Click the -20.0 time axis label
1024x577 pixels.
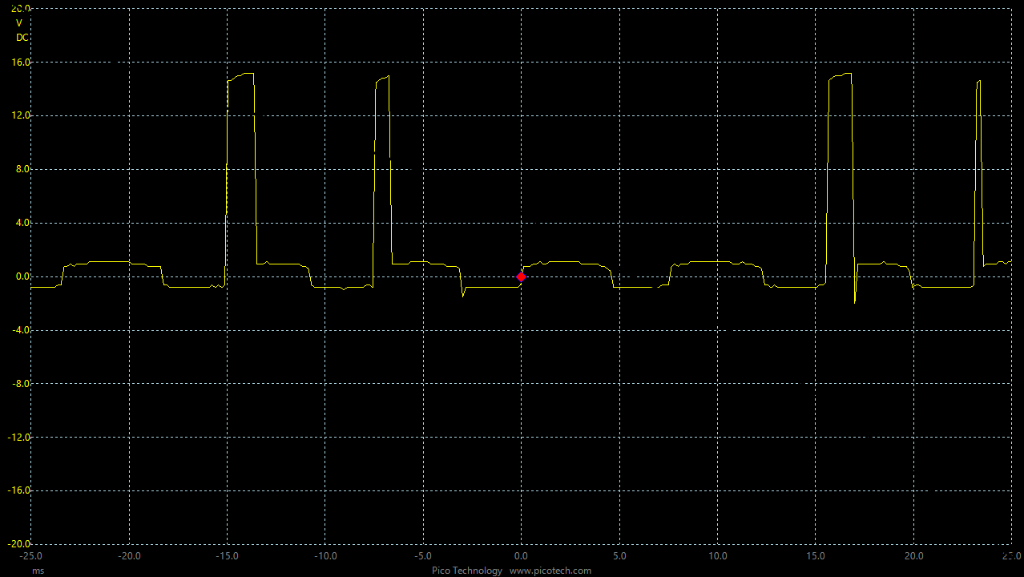tap(128, 555)
